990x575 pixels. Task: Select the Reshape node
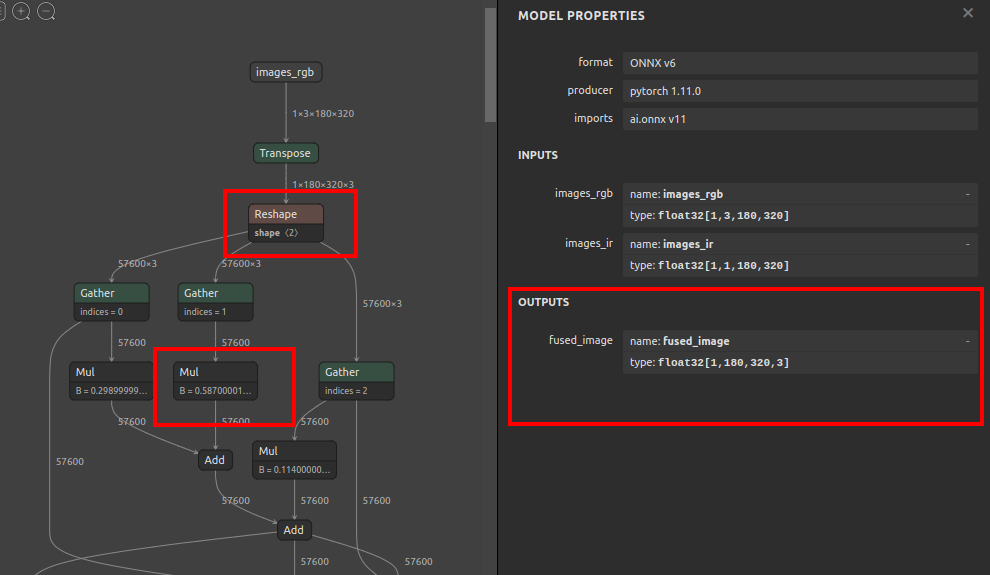285,223
